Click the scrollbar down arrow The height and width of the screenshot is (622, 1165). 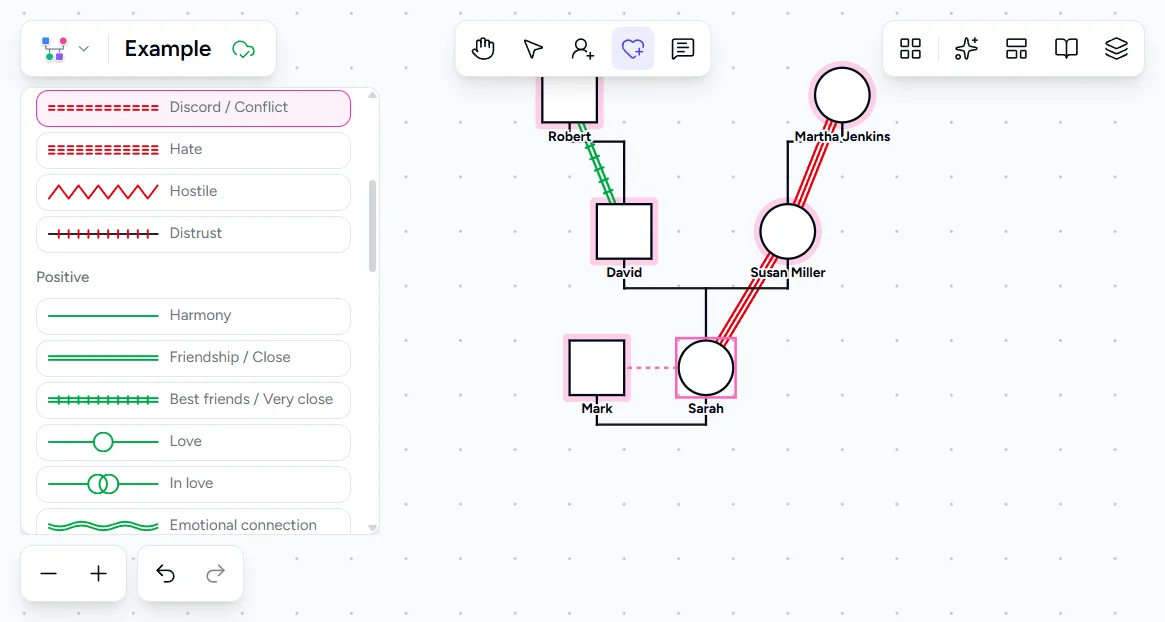click(x=372, y=528)
